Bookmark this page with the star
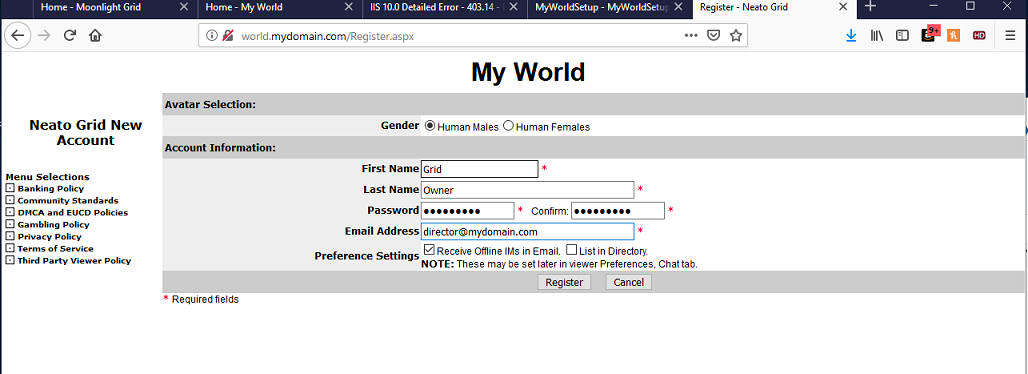The image size is (1028, 374). tap(736, 36)
